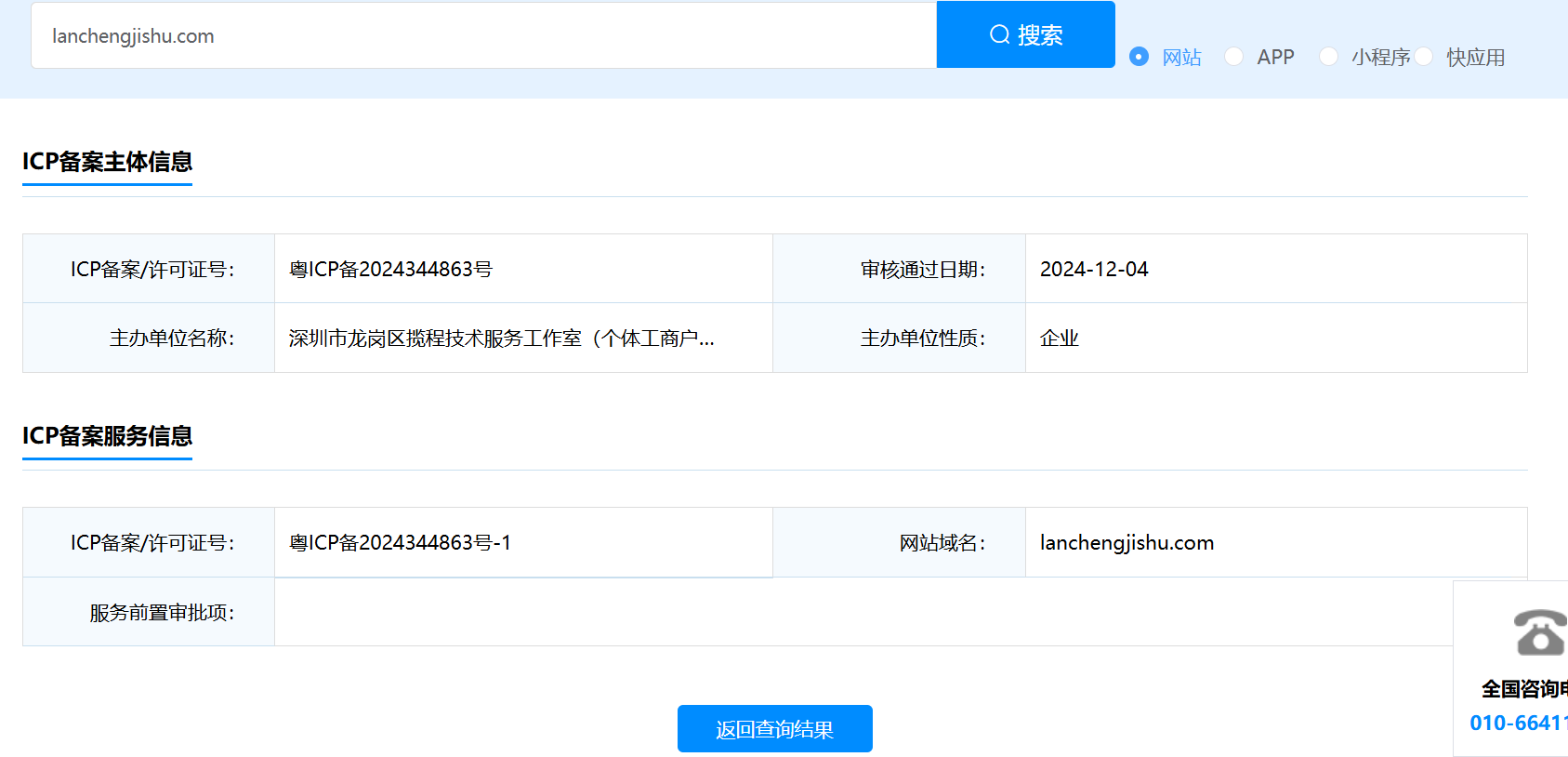Viewport: 1568px width, 757px height.
Task: Click the approval date 2024-12-04
Action: (1094, 269)
